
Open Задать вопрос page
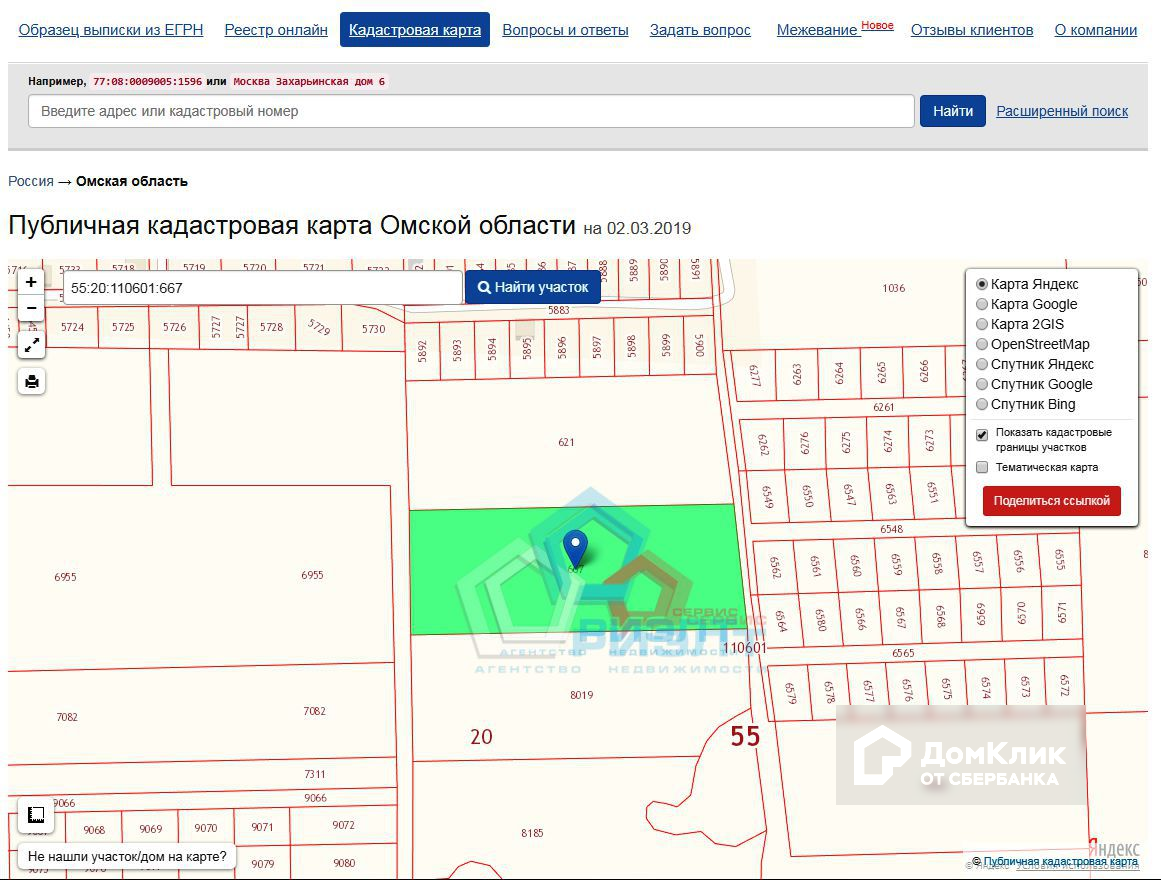tap(700, 30)
